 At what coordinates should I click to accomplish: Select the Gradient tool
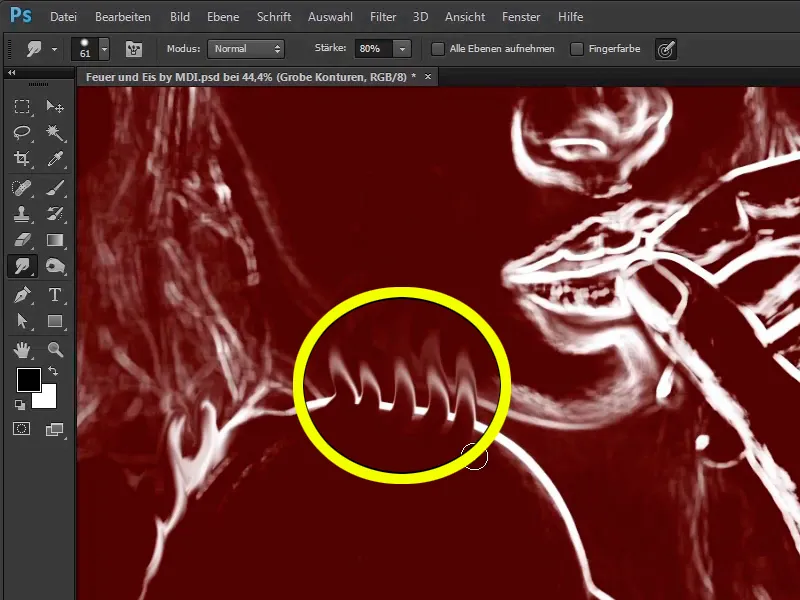[x=55, y=240]
